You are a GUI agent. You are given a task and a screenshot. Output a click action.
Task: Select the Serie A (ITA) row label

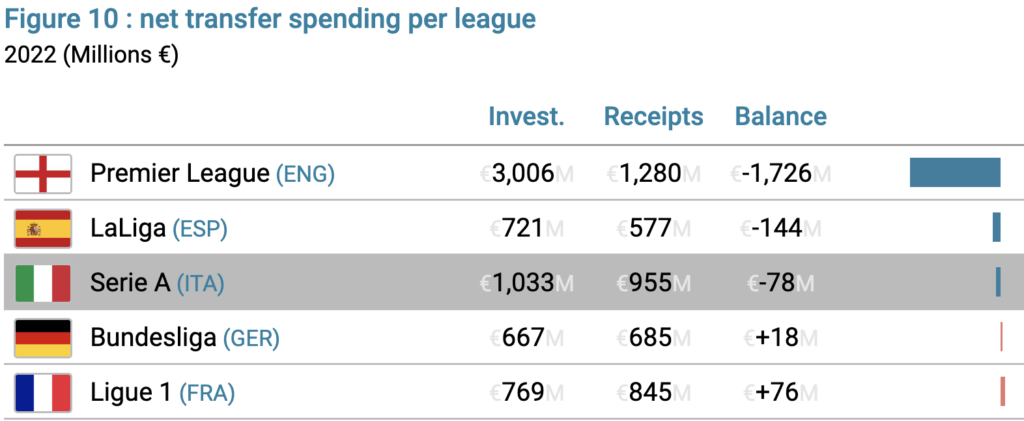click(157, 283)
